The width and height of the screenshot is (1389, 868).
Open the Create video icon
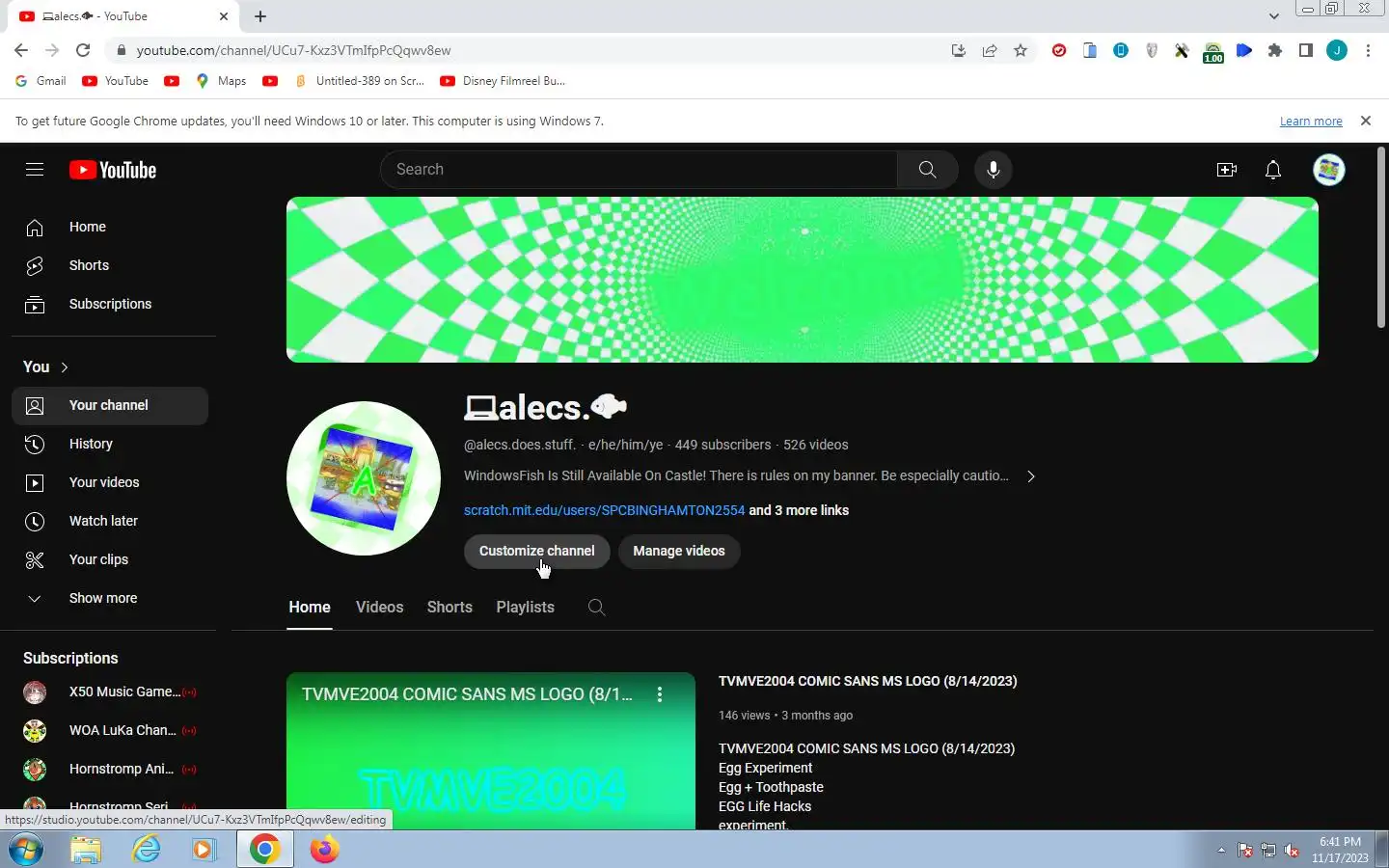point(1227,170)
